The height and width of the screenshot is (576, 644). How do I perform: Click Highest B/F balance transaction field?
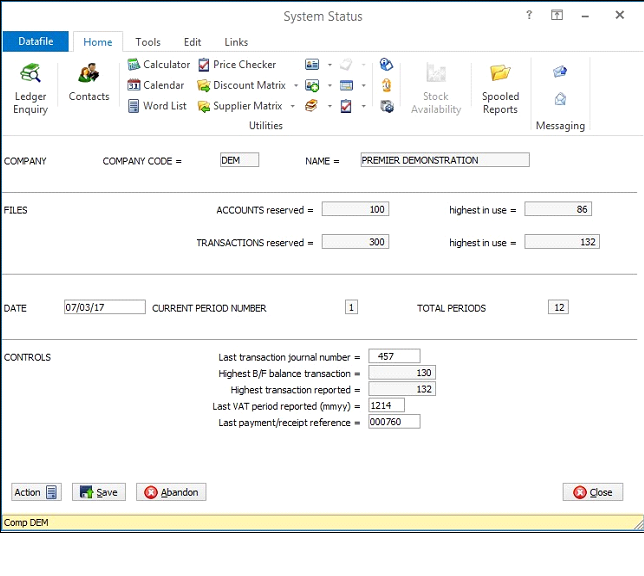(x=402, y=373)
